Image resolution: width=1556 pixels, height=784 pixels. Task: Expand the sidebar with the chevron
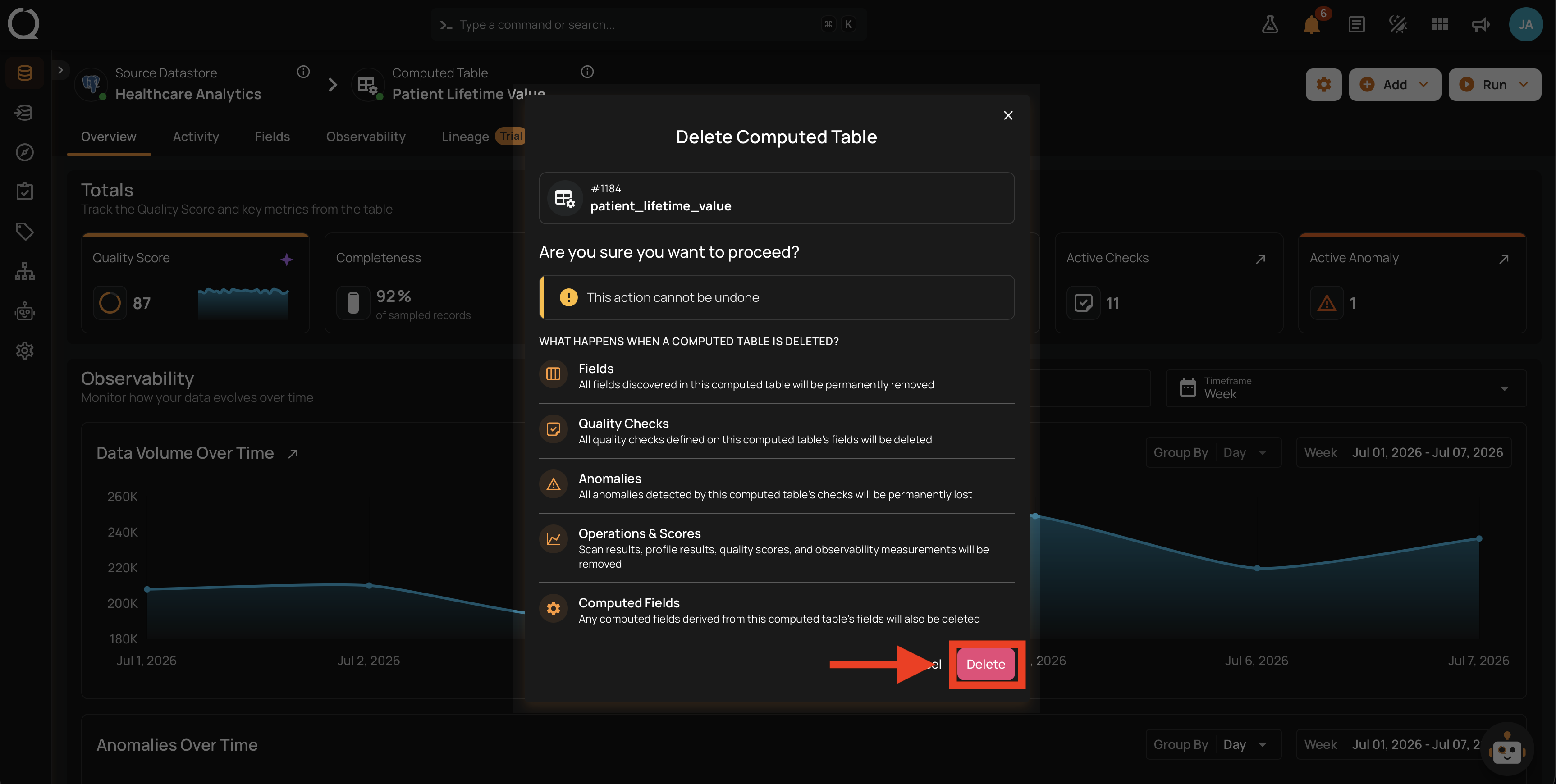pyautogui.click(x=60, y=70)
